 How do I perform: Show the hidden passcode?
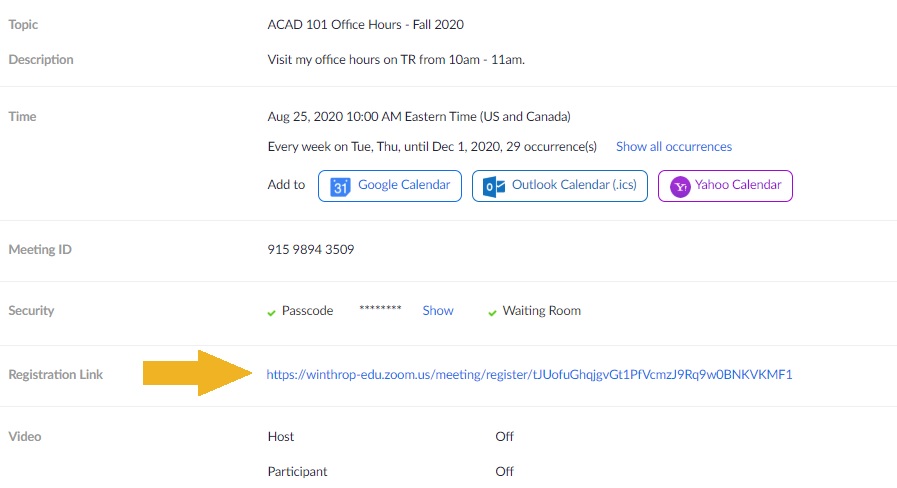click(x=438, y=310)
